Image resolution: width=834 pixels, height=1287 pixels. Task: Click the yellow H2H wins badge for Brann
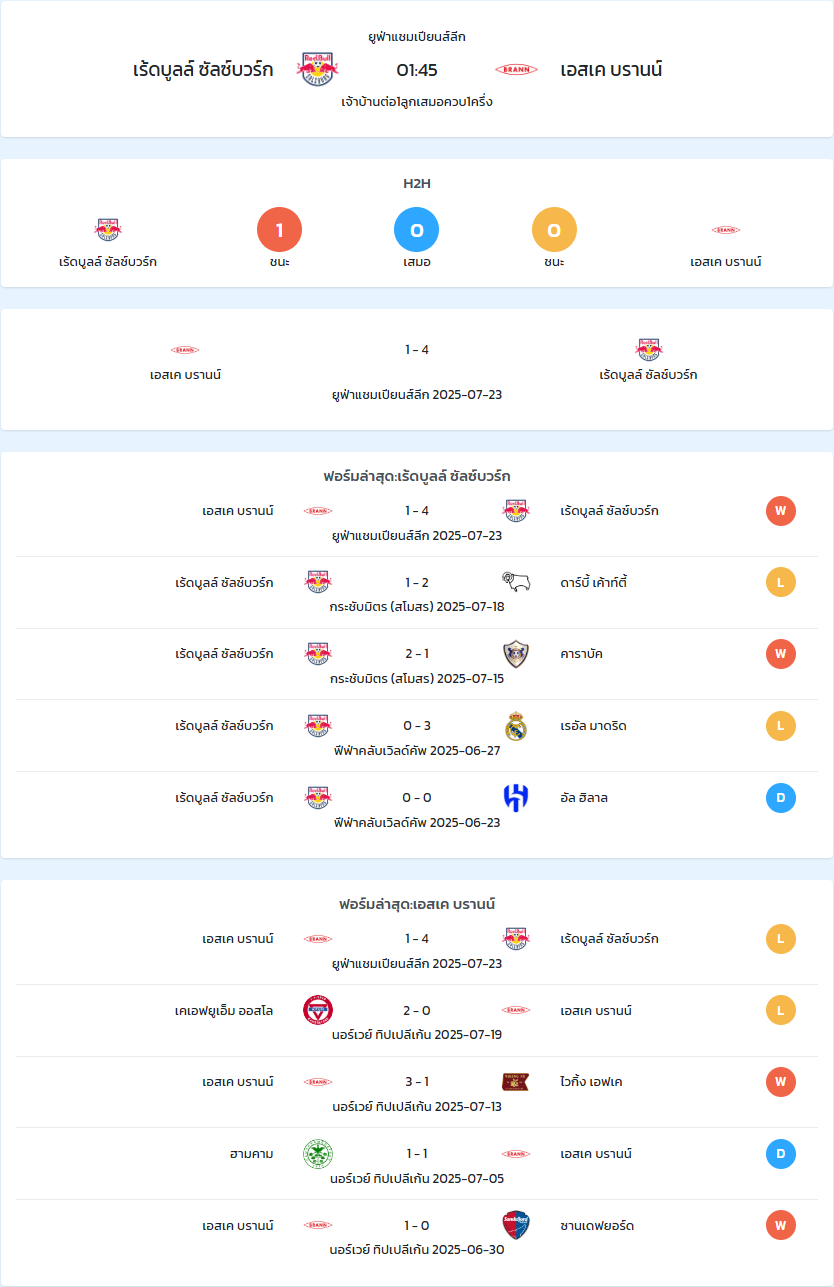point(554,230)
